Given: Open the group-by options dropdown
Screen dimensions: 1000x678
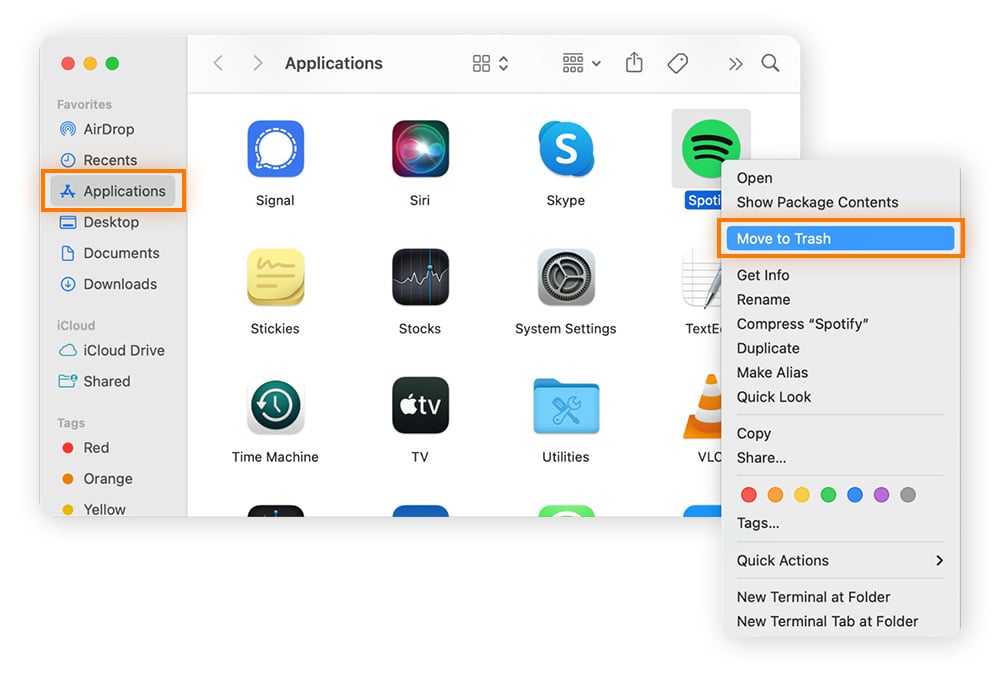Looking at the screenshot, I should (581, 63).
